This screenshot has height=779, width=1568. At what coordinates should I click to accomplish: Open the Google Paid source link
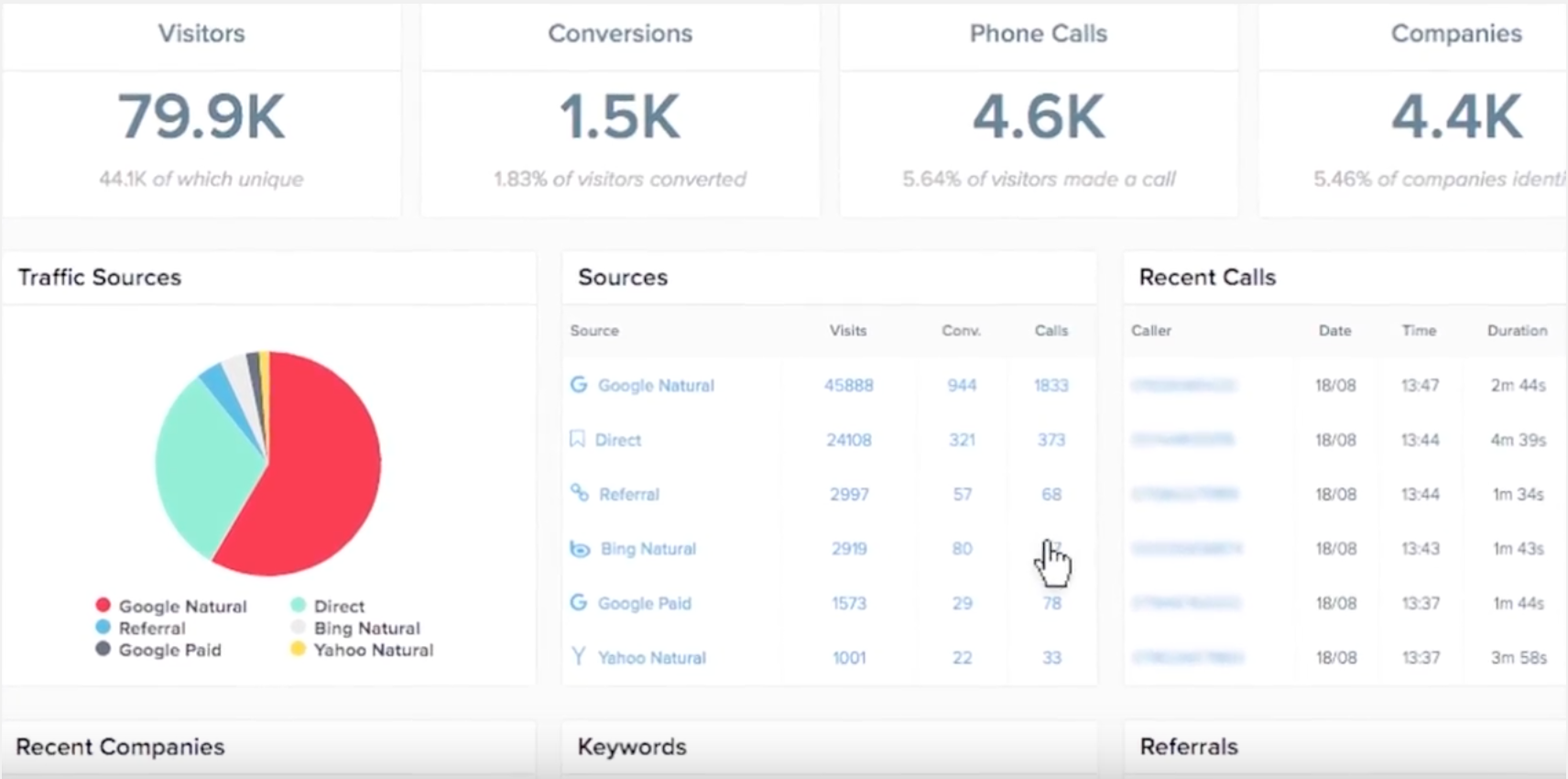(645, 603)
